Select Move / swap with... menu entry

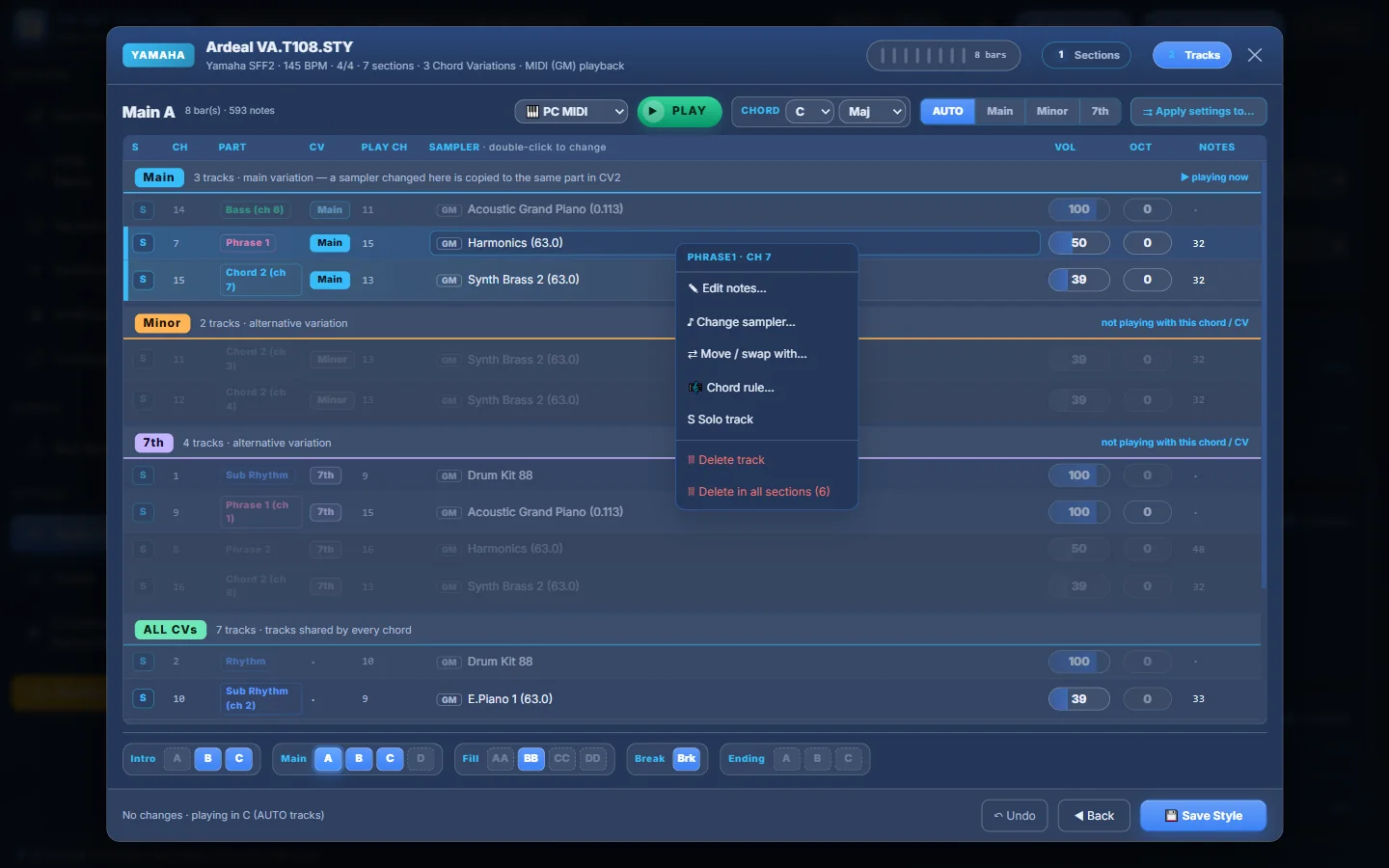tap(767, 354)
